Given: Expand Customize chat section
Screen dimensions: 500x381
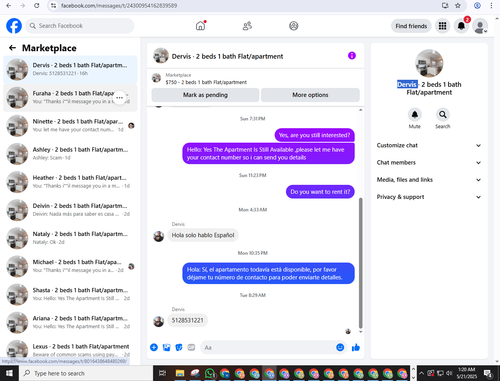Looking at the screenshot, I should [x=429, y=145].
